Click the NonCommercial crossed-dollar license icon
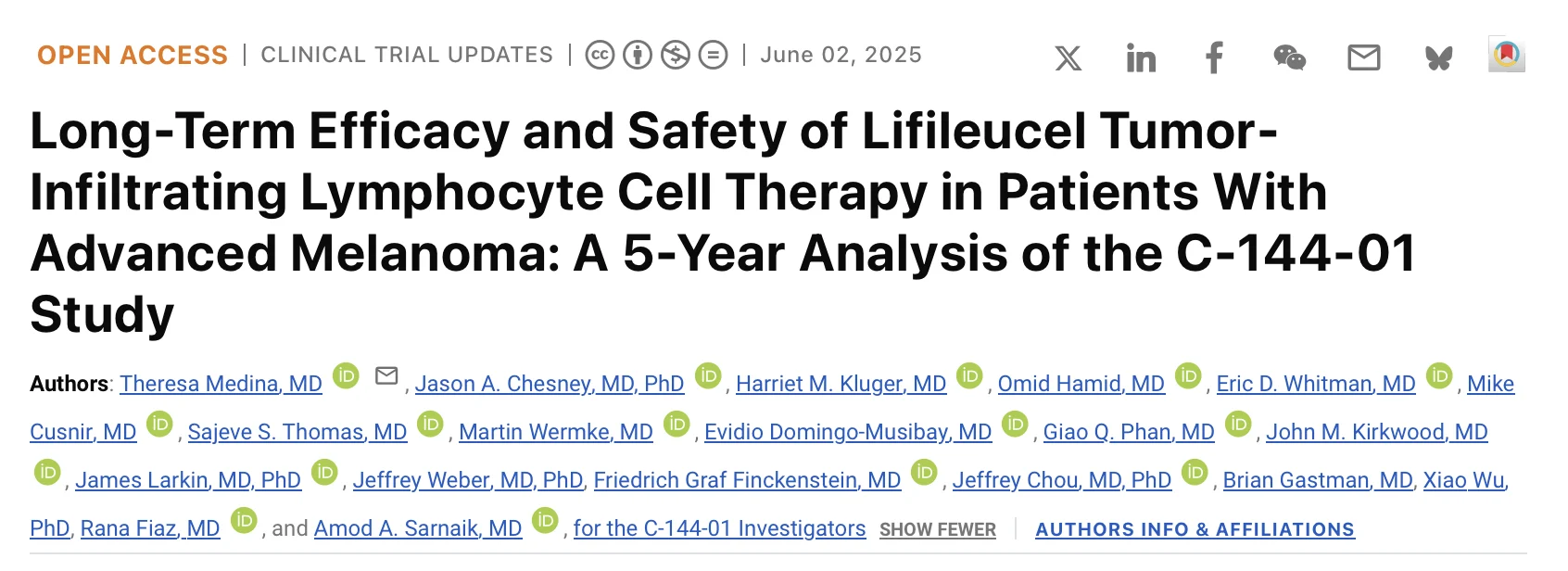1568x571 pixels. pos(675,55)
